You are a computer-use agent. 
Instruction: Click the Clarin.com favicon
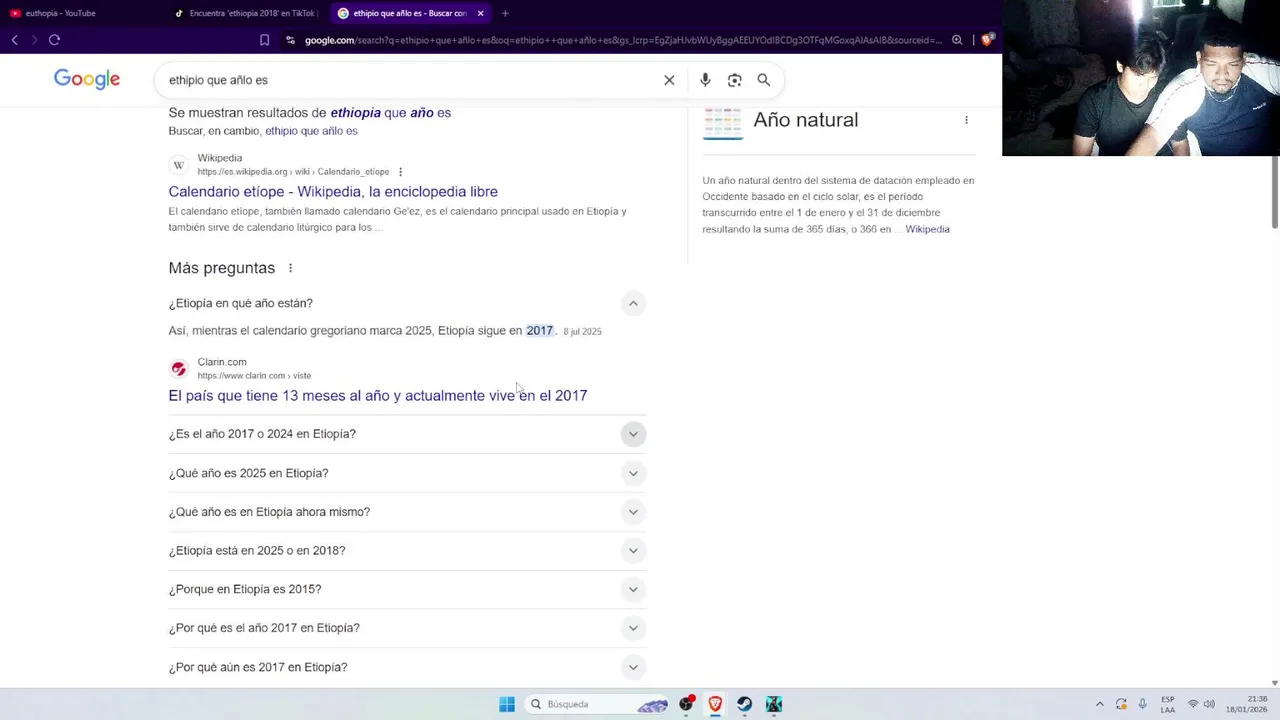coord(178,369)
